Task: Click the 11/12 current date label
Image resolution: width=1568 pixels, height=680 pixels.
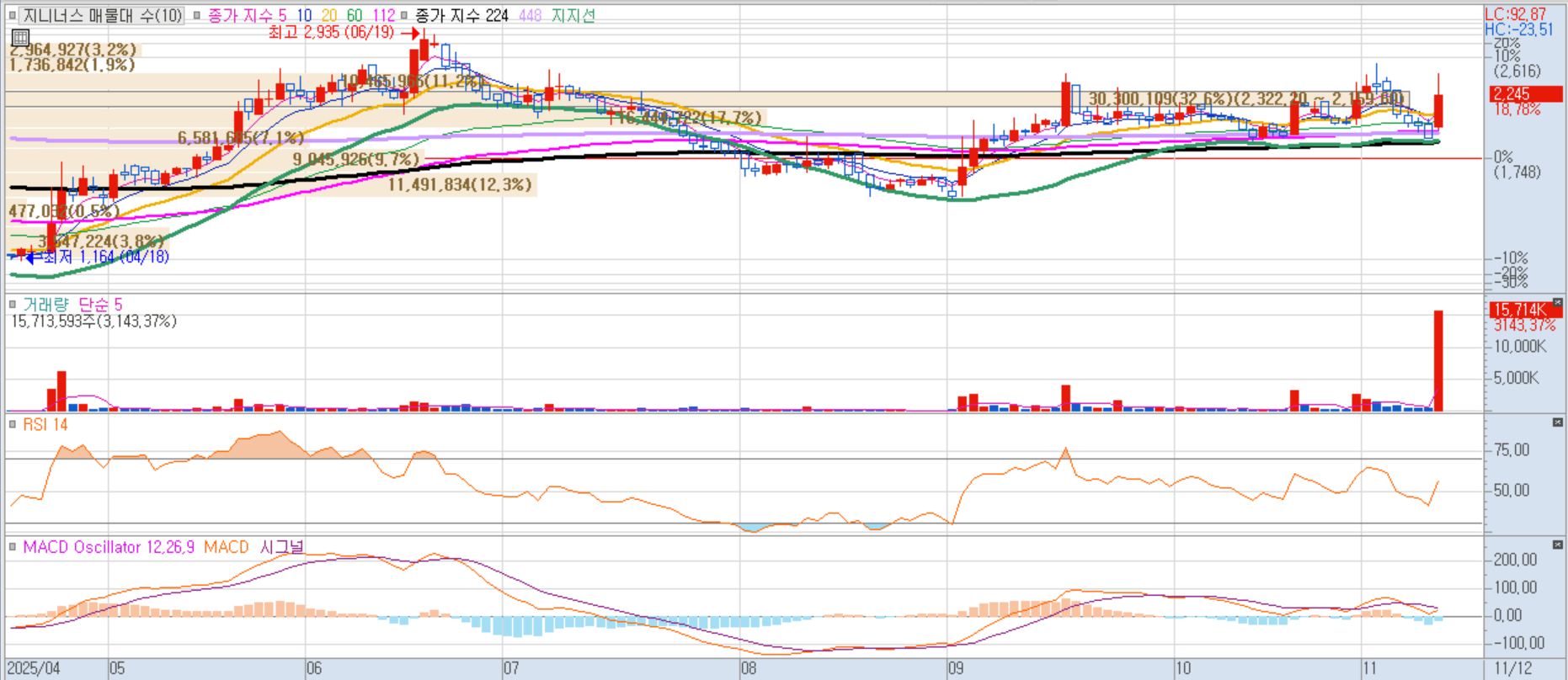Action: (1513, 668)
